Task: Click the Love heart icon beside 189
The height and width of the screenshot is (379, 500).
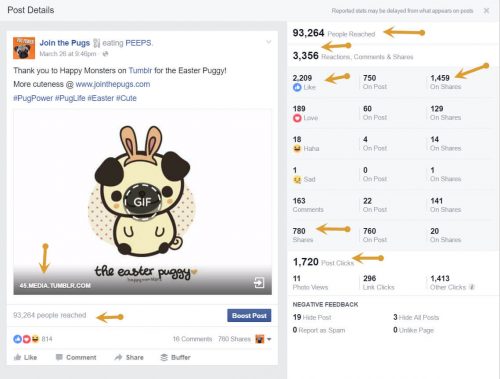Action: 297,118
